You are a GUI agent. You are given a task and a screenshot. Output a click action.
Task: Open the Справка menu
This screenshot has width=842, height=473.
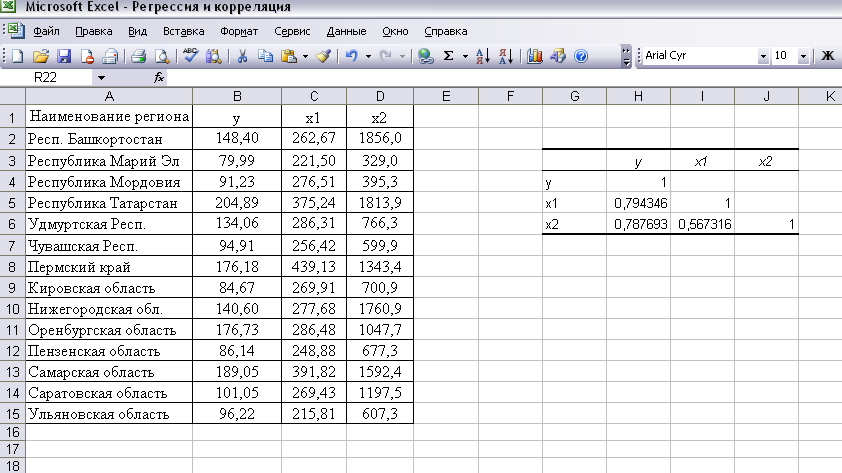click(446, 31)
